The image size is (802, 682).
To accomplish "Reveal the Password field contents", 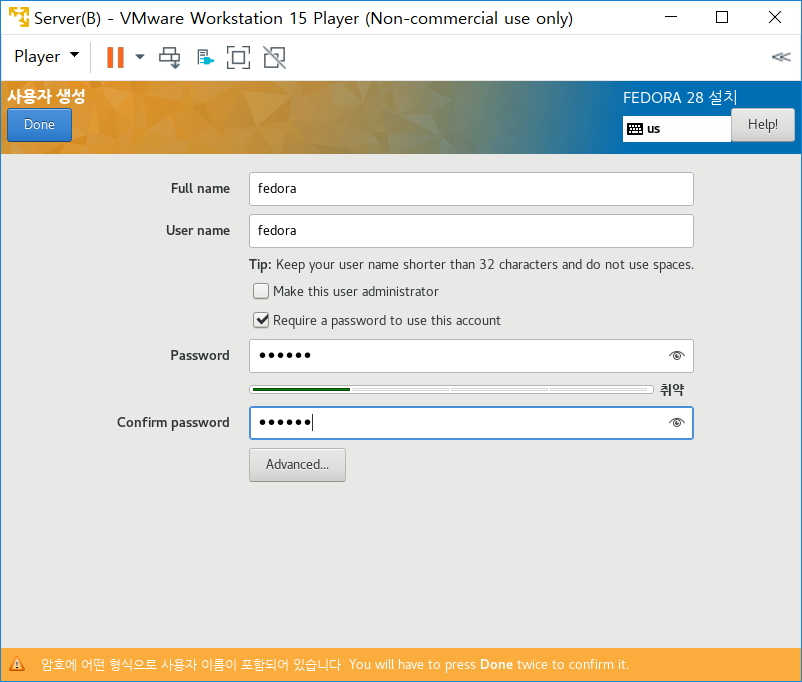I will coord(677,356).
